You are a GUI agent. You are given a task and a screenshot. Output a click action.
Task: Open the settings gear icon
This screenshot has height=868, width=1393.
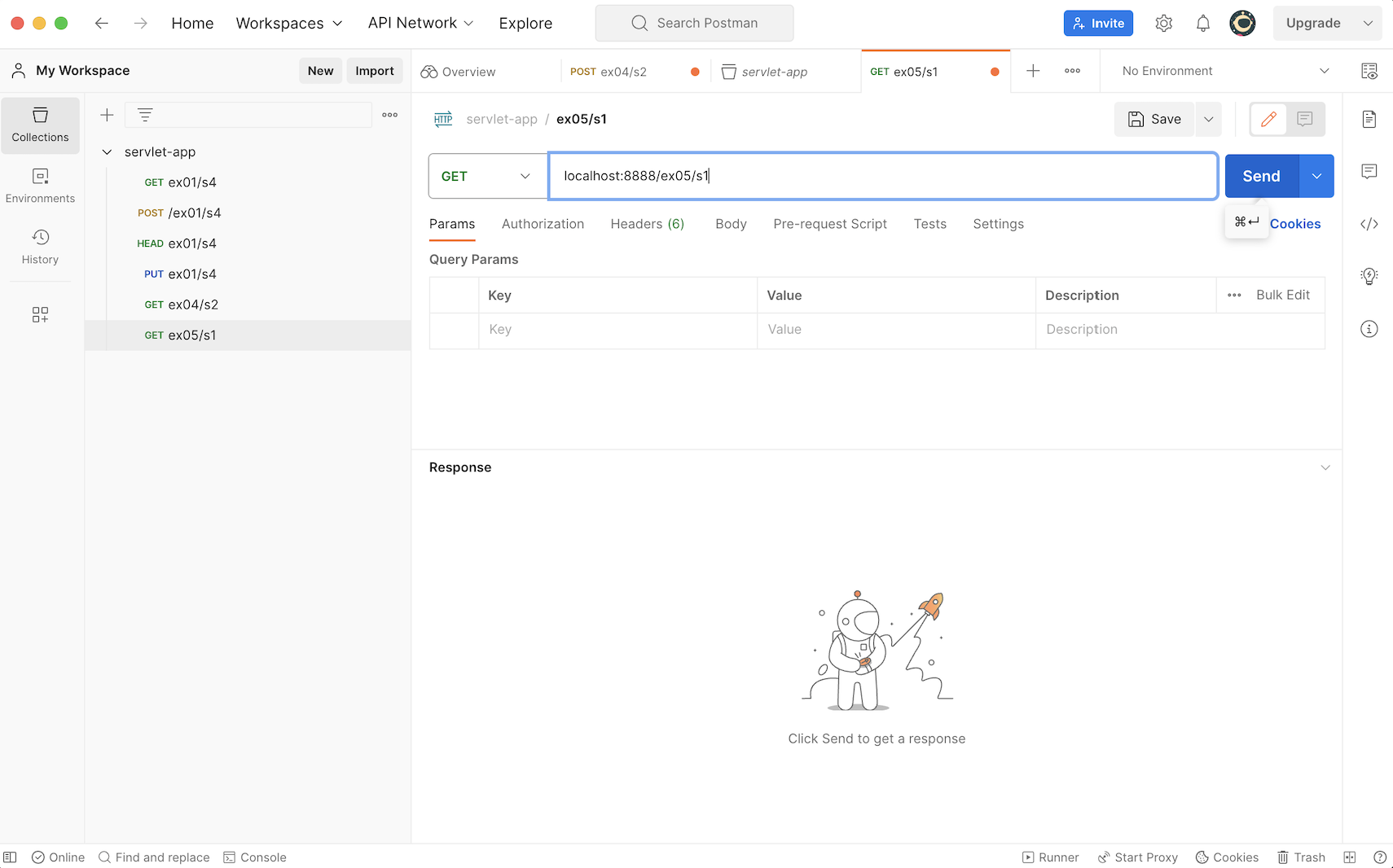1163,24
